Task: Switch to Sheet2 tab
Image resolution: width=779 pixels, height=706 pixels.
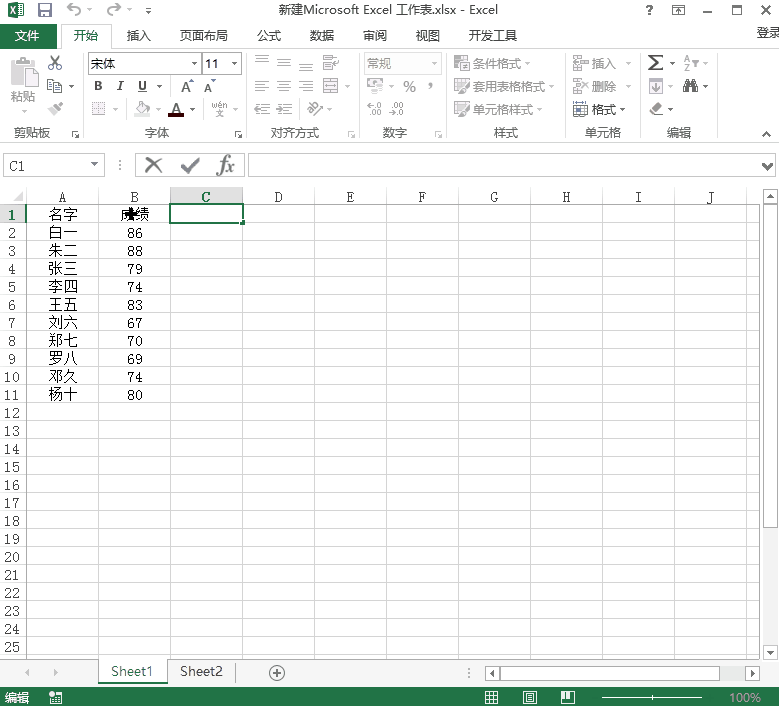Action: point(201,672)
